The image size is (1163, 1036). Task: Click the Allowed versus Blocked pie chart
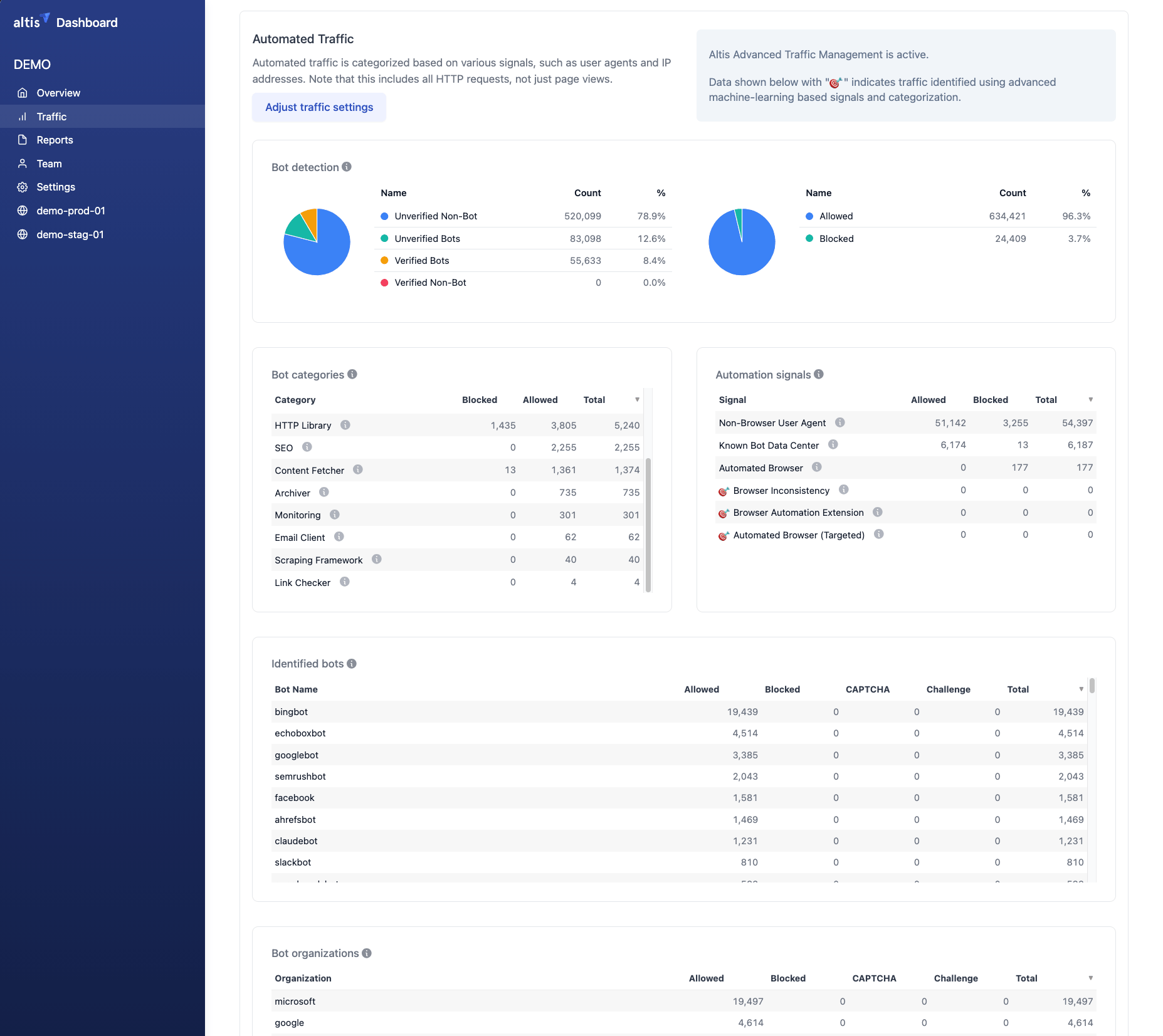click(x=742, y=242)
